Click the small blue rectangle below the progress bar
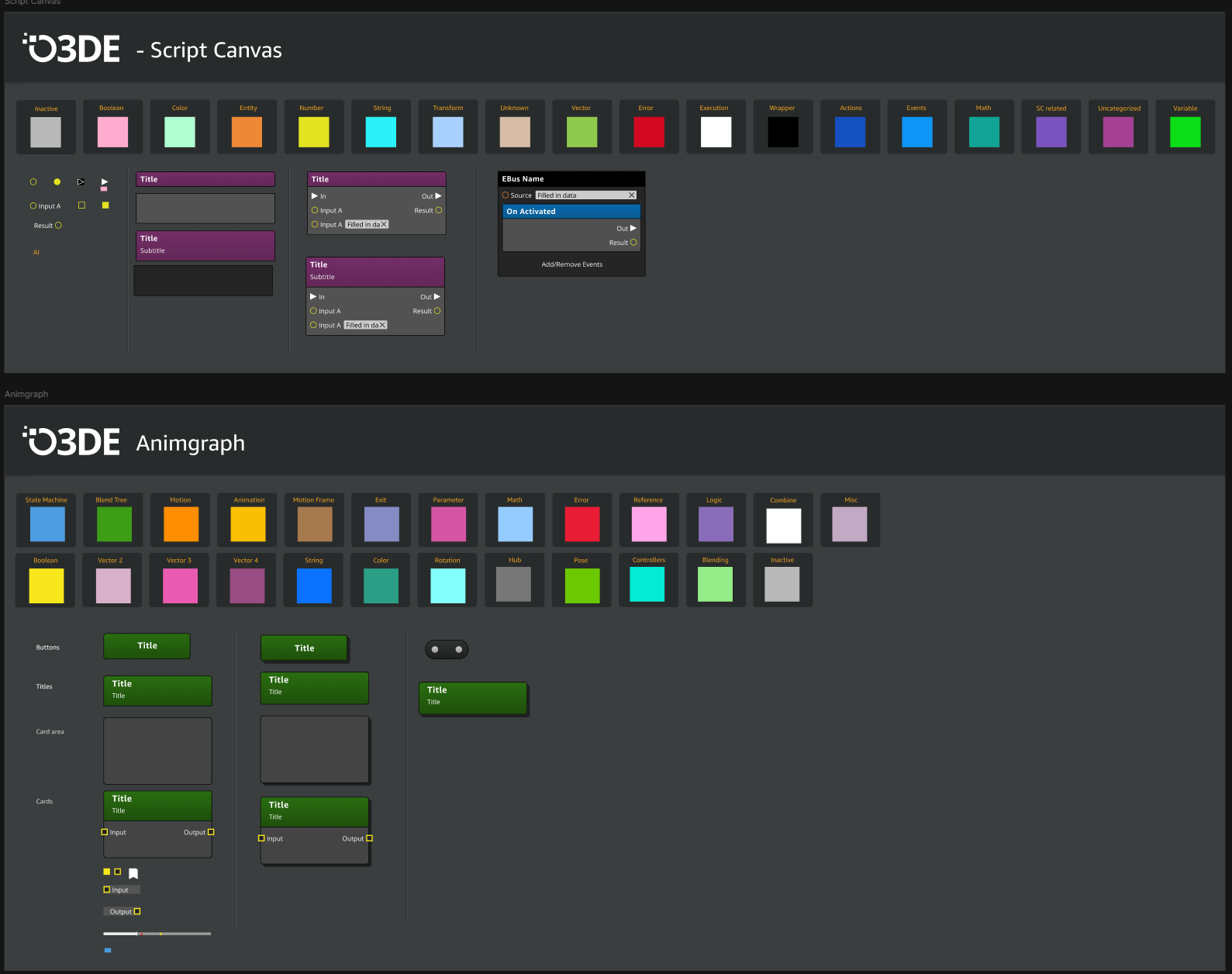The height and width of the screenshot is (974, 1232). coord(108,950)
